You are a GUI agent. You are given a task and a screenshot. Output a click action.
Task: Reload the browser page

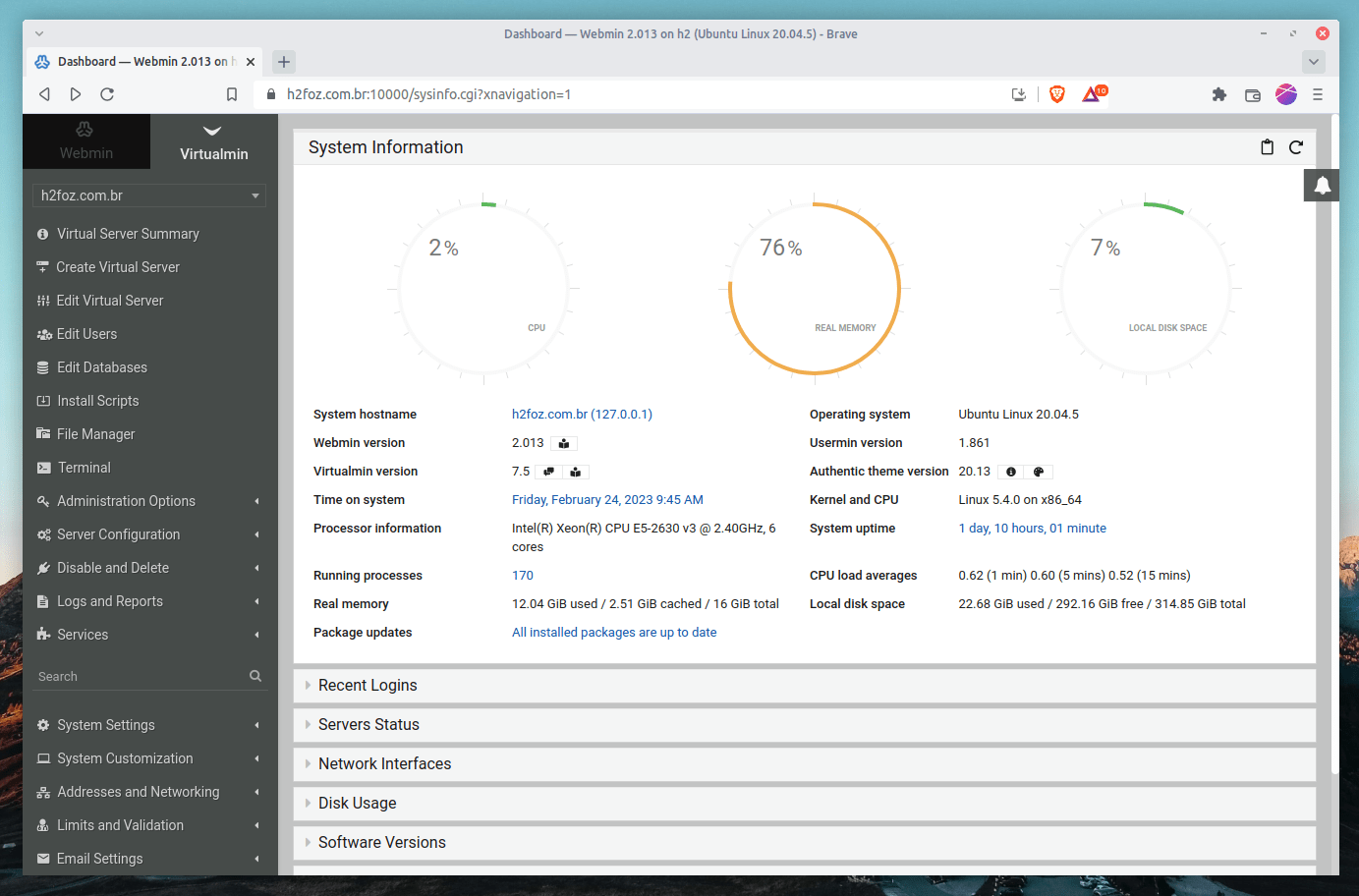[107, 94]
